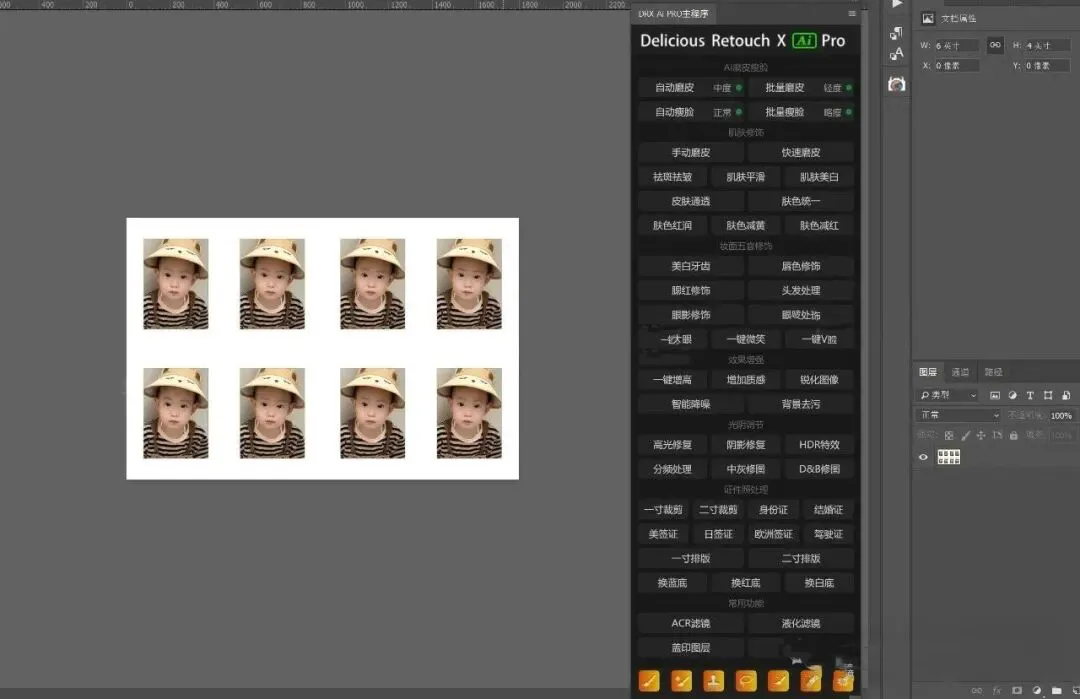Click the link layers icon
Image resolution: width=1080 pixels, height=699 pixels.
click(x=977, y=690)
